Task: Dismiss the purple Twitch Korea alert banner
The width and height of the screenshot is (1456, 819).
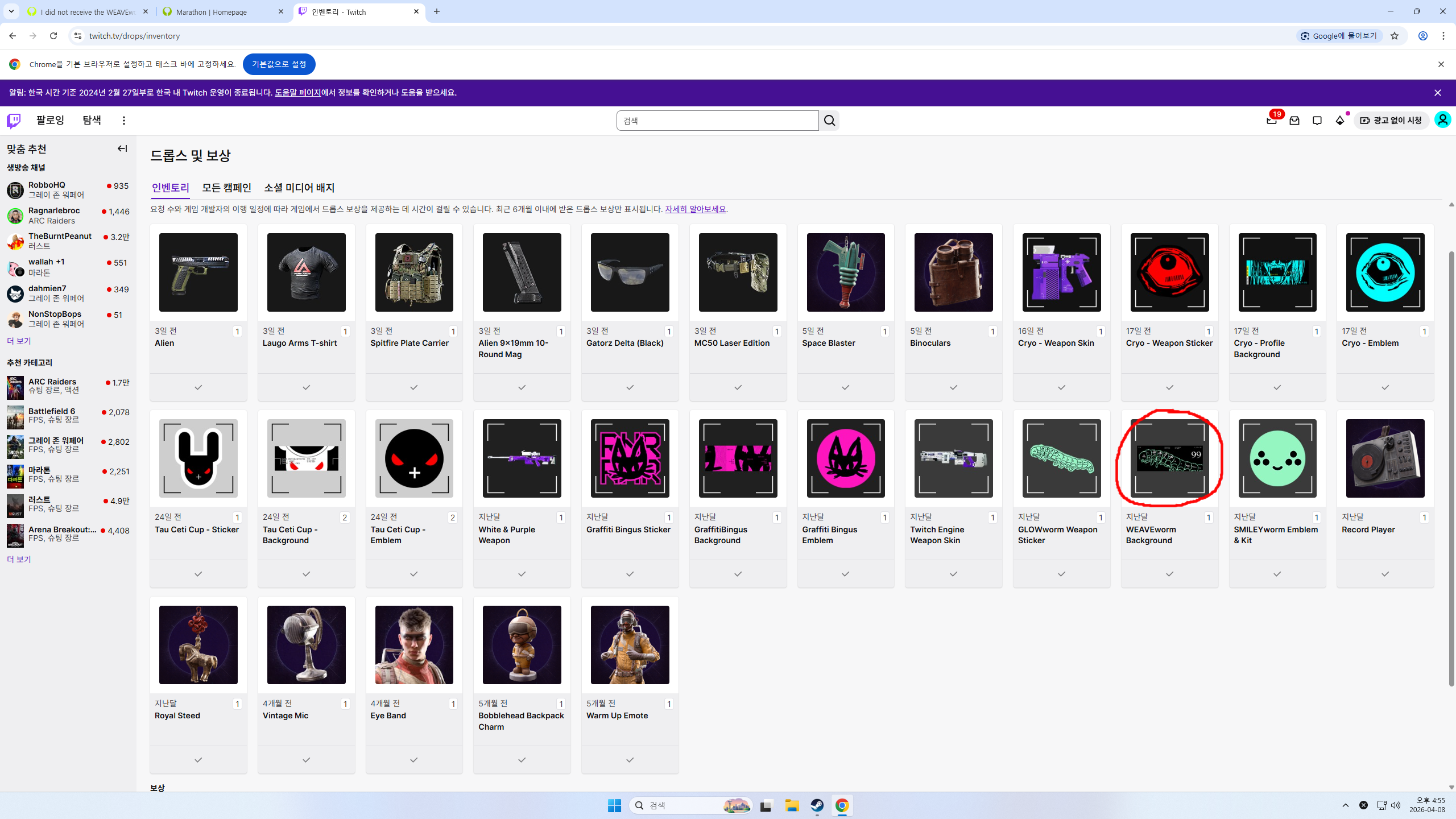Action: pyautogui.click(x=1437, y=93)
